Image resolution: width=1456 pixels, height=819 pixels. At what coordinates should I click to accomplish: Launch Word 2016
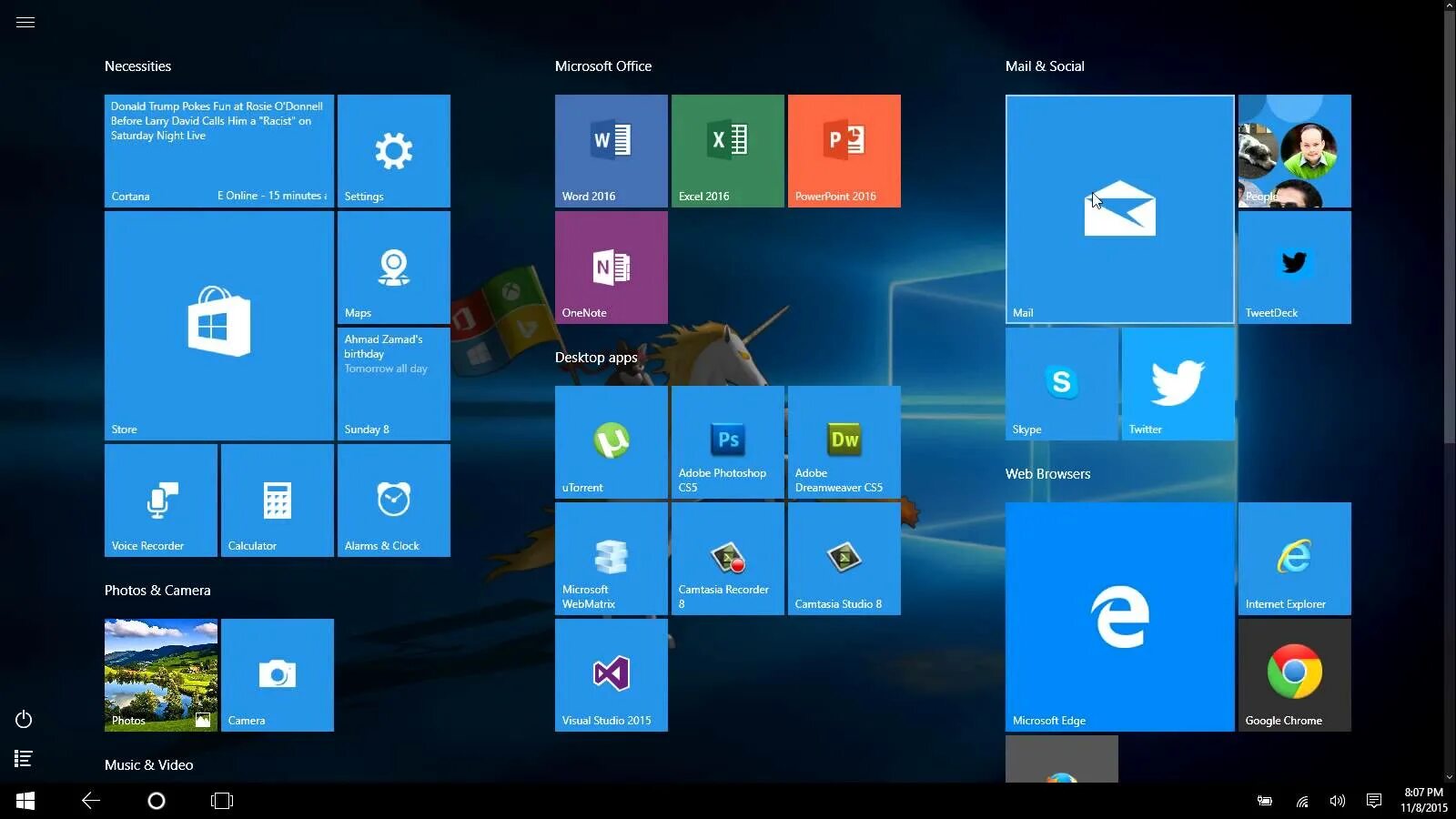point(612,151)
